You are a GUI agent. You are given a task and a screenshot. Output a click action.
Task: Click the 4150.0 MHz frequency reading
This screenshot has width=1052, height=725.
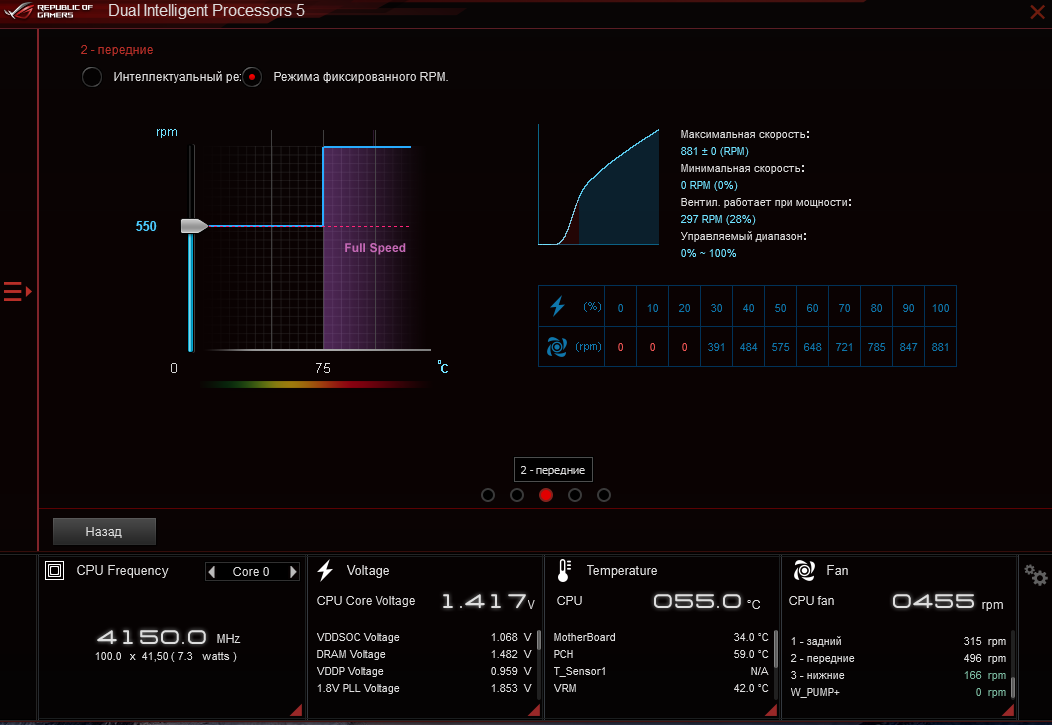(168, 637)
